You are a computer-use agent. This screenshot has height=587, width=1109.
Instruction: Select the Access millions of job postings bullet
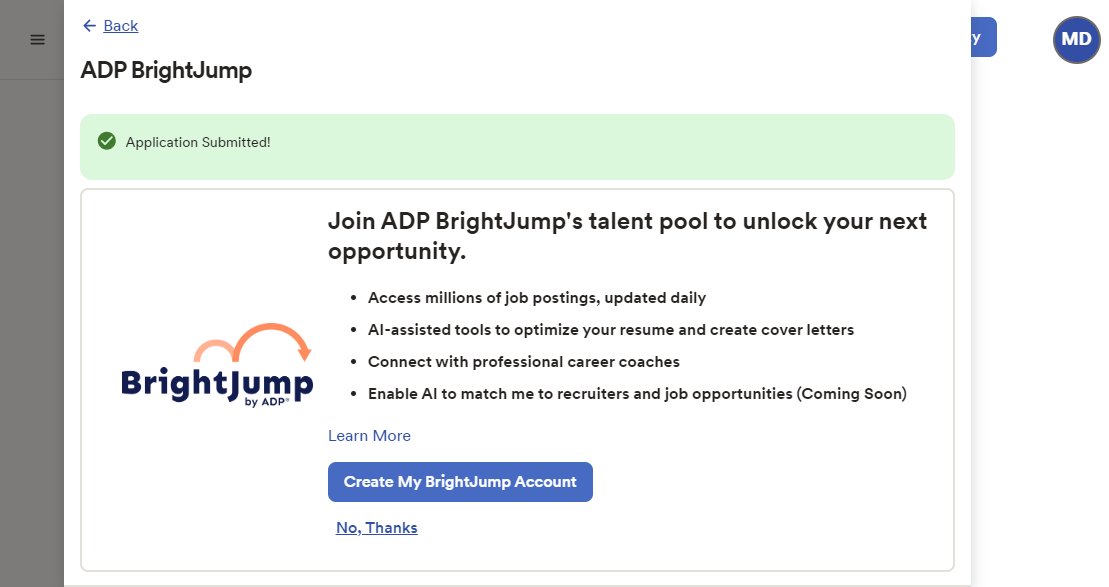(x=537, y=298)
